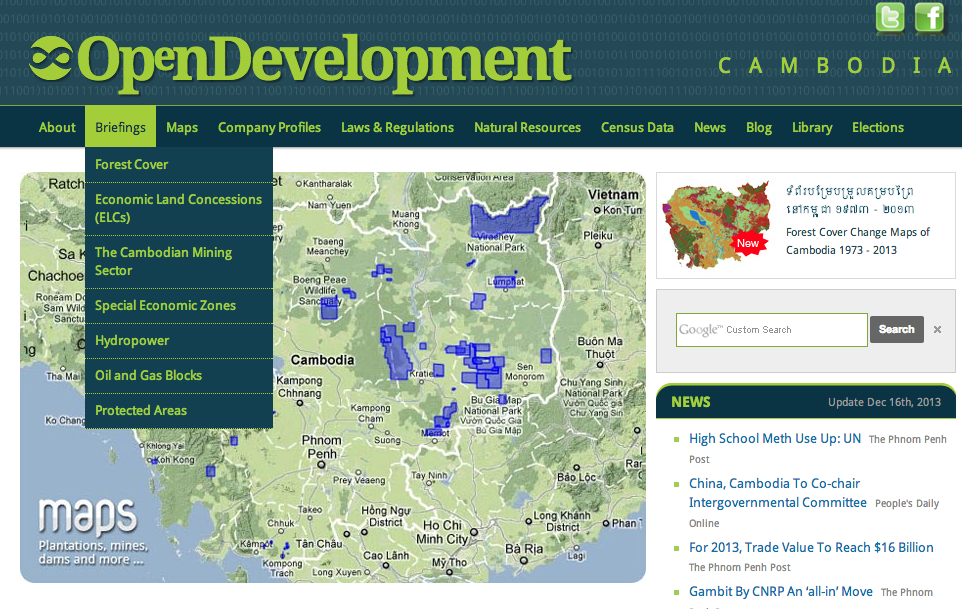
Task: Open the About menu item
Action: tap(57, 128)
